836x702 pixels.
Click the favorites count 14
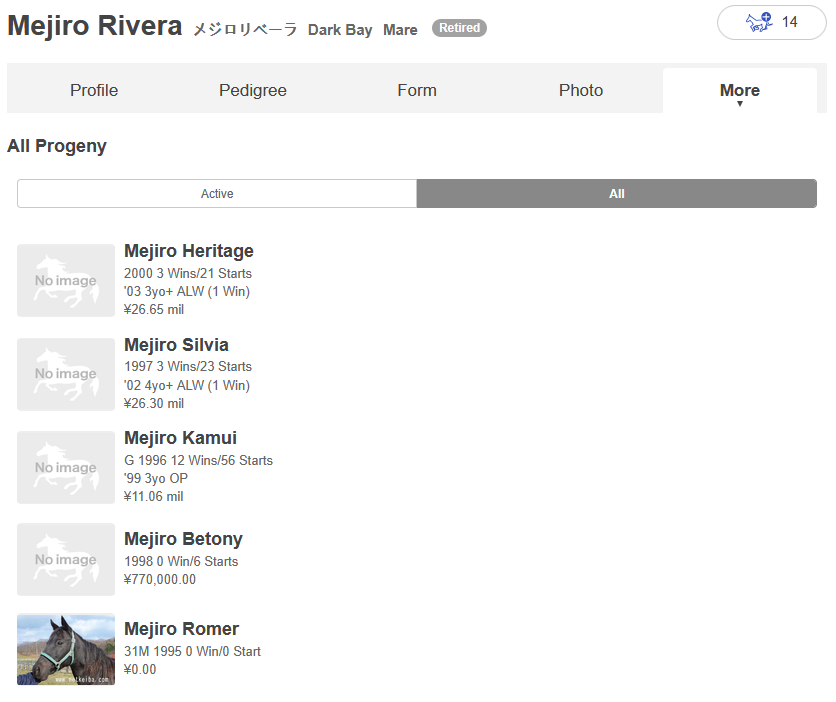790,22
